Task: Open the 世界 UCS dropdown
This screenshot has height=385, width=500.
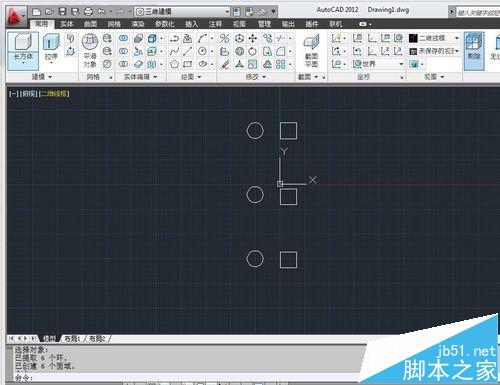Action: (x=379, y=64)
